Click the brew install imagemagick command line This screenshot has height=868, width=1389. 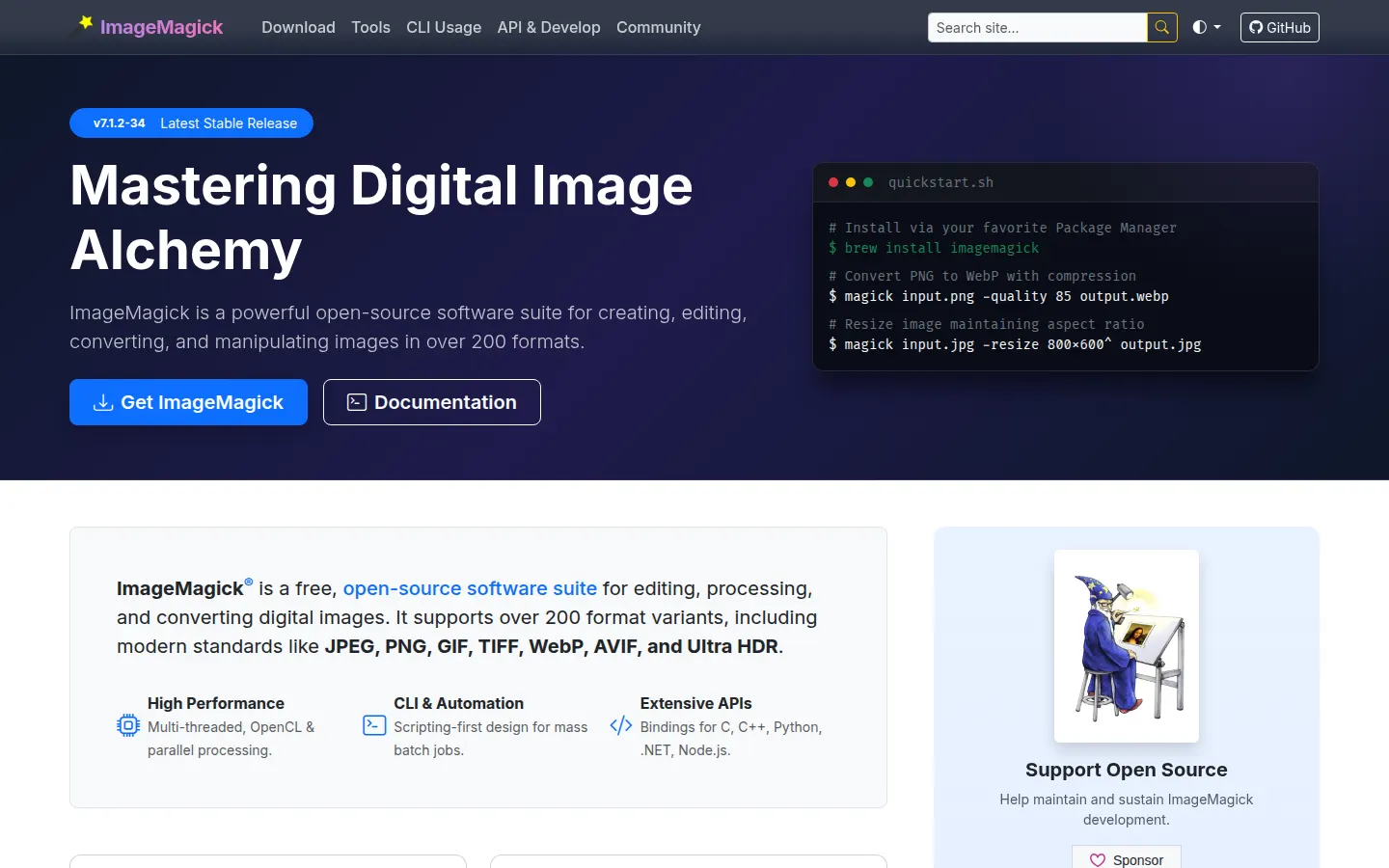click(934, 248)
